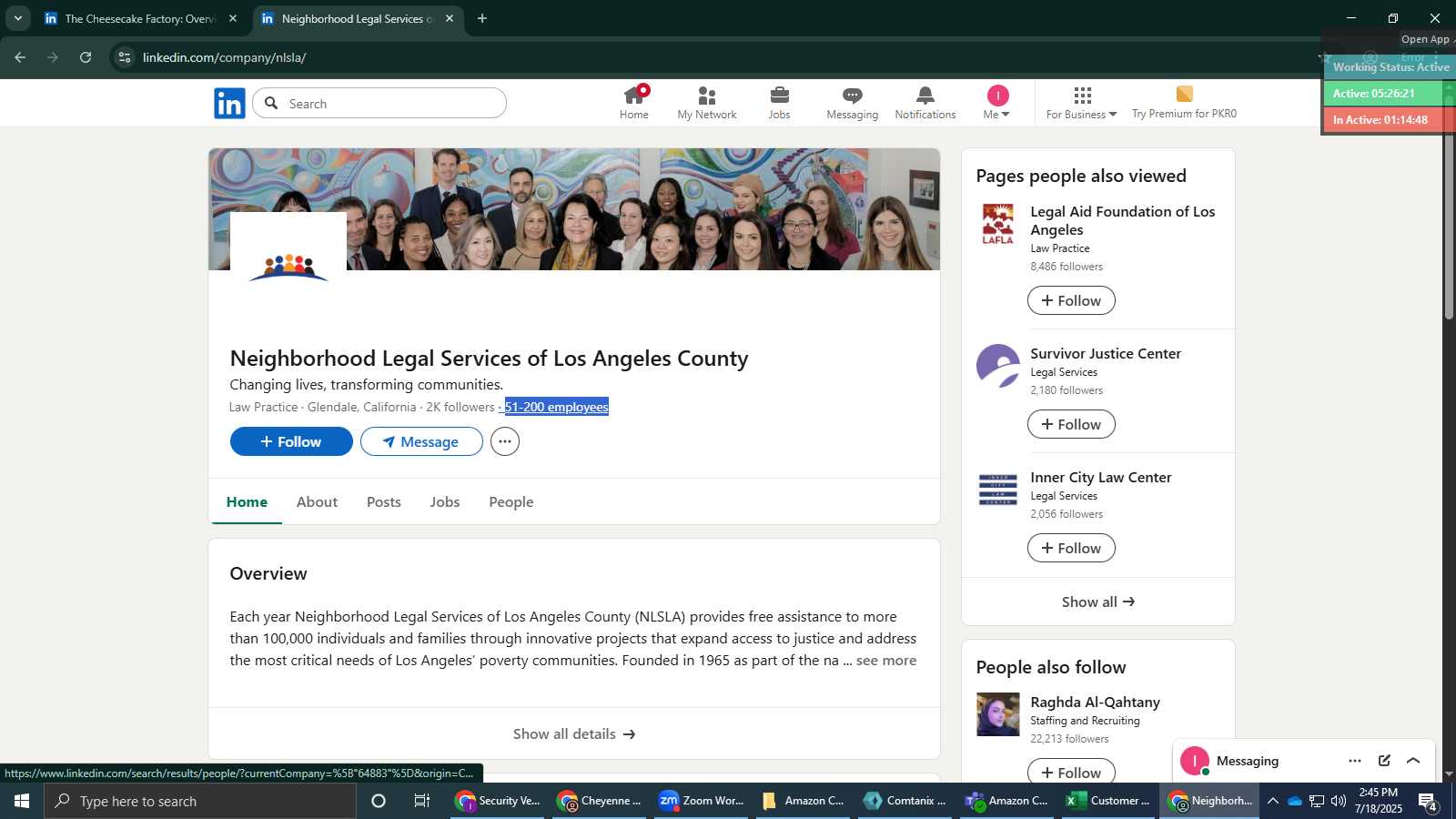This screenshot has width=1456, height=819.
Task: Open Jobs from the top navigation
Action: coord(779,103)
